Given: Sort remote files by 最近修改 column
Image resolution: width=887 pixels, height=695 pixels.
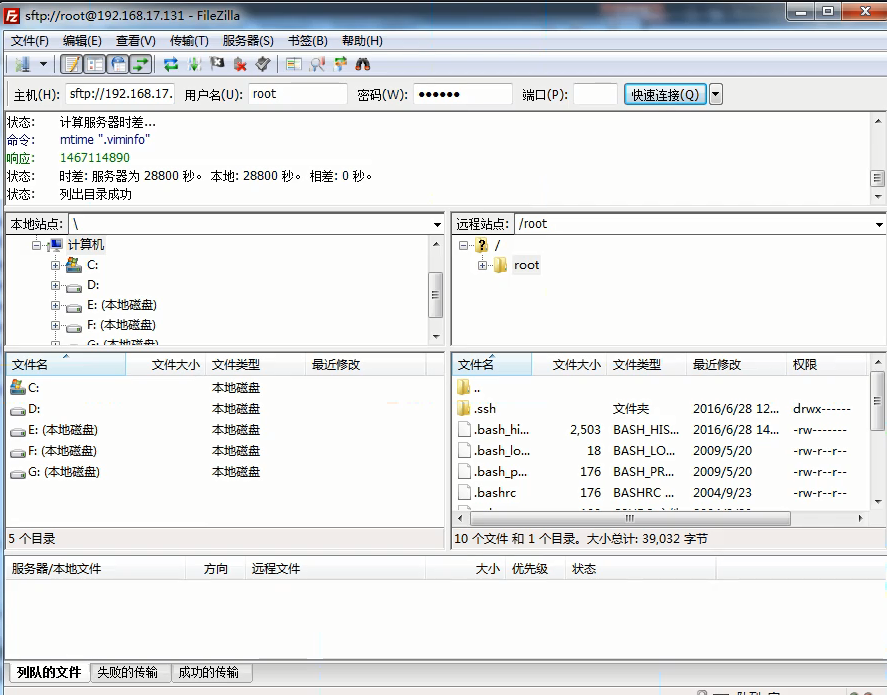Looking at the screenshot, I should (737, 365).
